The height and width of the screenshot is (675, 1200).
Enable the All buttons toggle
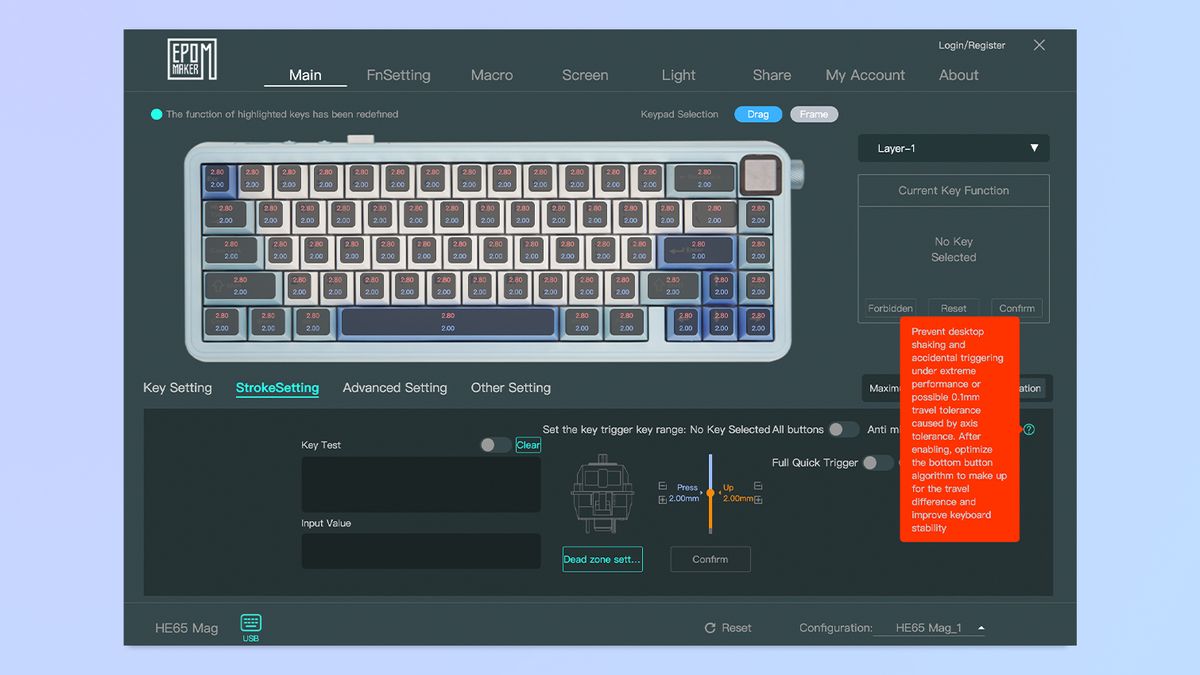843,429
